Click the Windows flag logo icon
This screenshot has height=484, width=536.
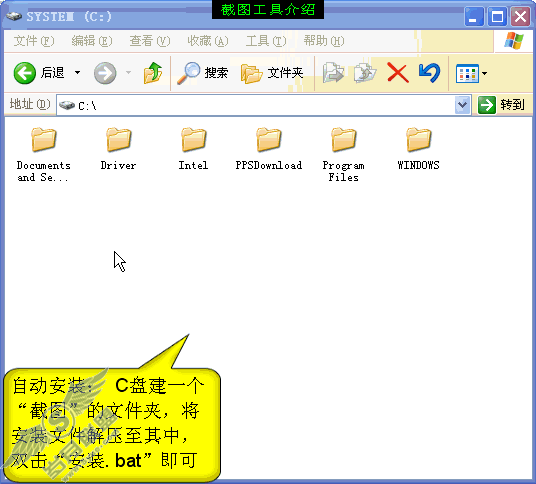(x=514, y=41)
